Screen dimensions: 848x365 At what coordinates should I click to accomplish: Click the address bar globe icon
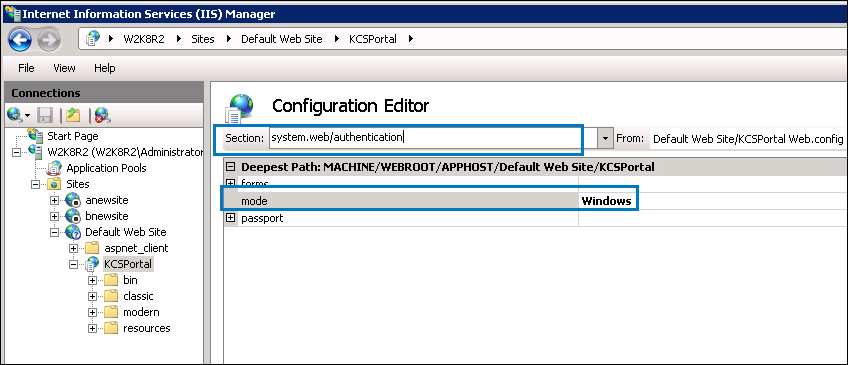93,38
